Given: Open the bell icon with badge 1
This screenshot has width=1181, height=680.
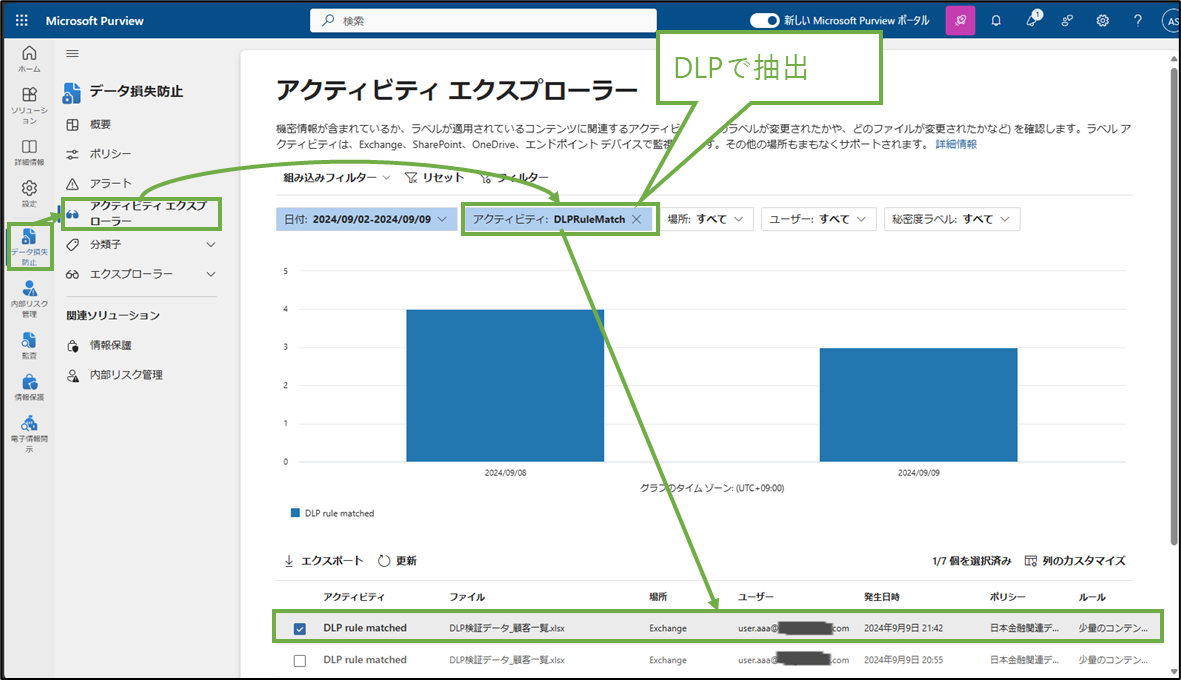Looking at the screenshot, I should 1032,20.
